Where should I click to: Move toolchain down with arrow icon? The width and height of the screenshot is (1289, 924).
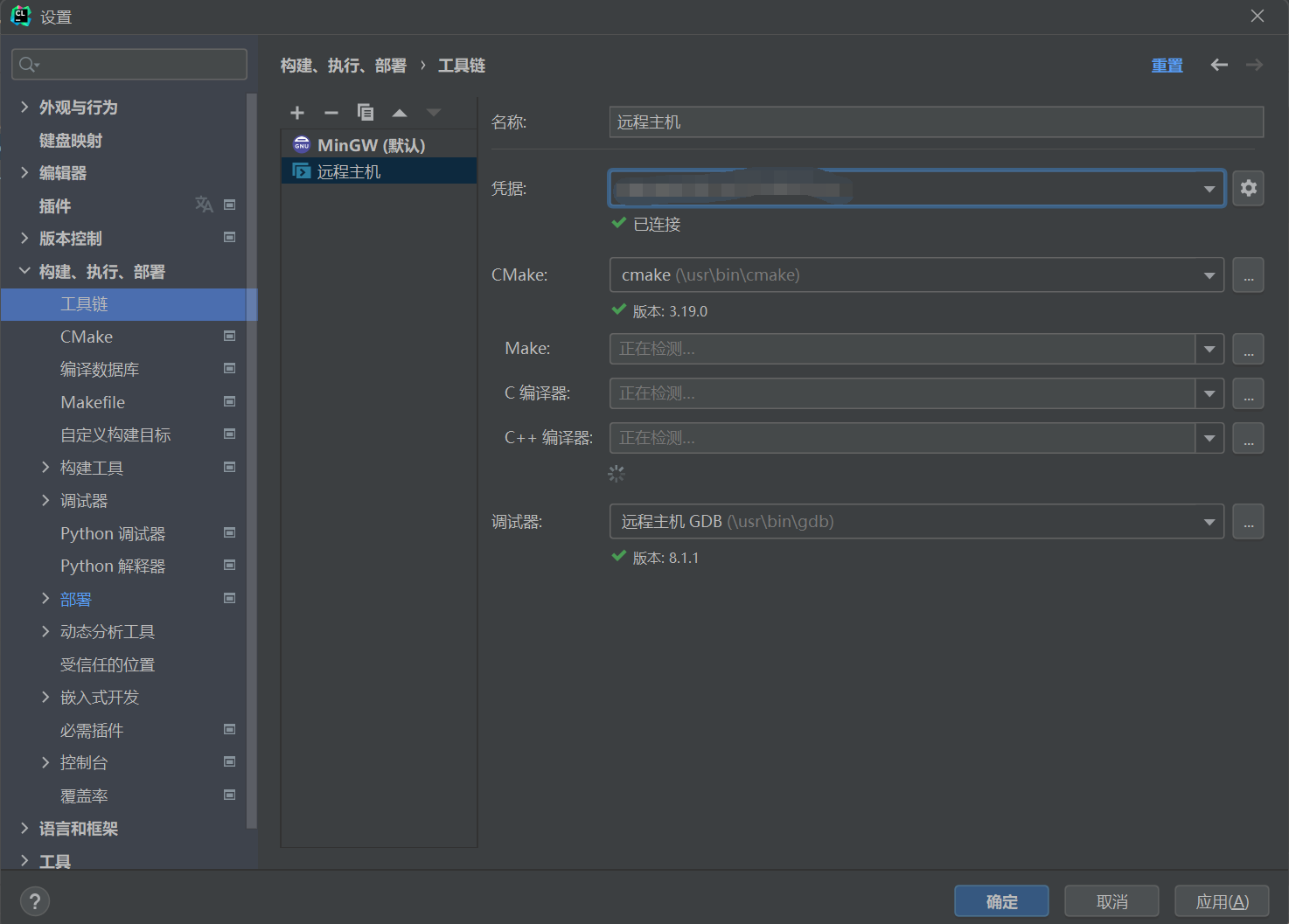click(x=434, y=113)
